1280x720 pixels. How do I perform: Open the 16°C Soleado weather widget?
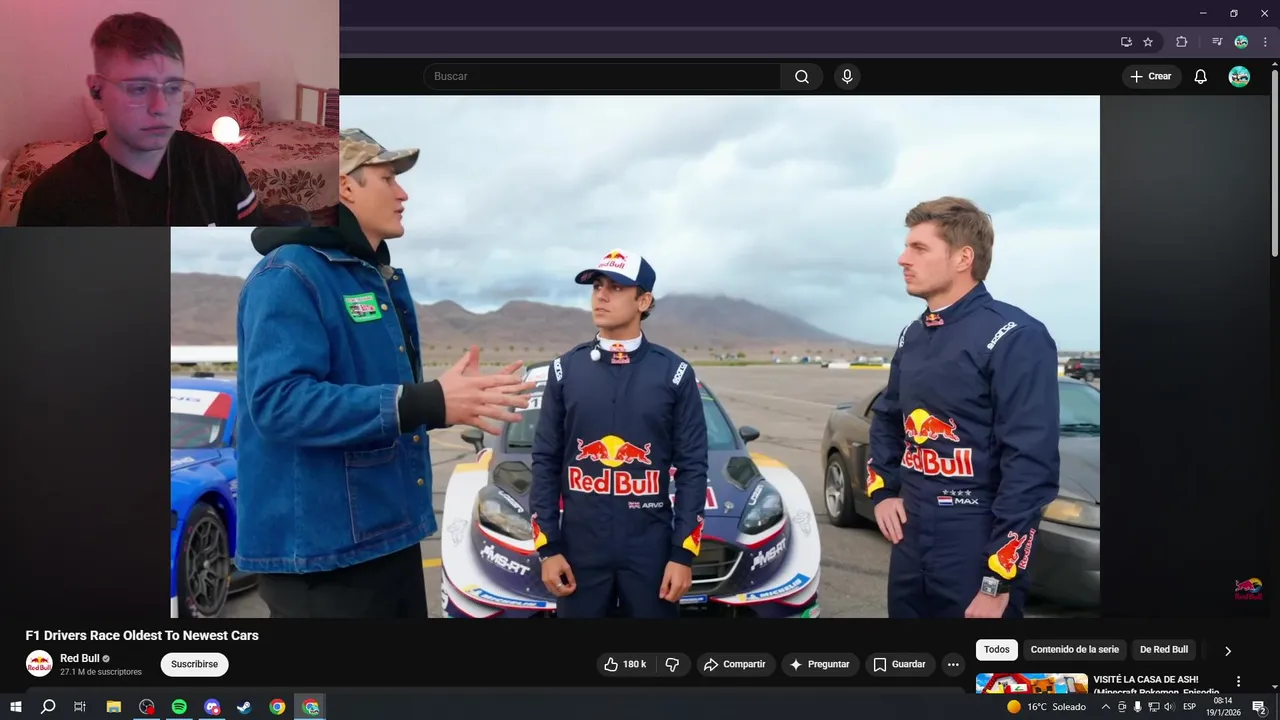pyautogui.click(x=1046, y=707)
